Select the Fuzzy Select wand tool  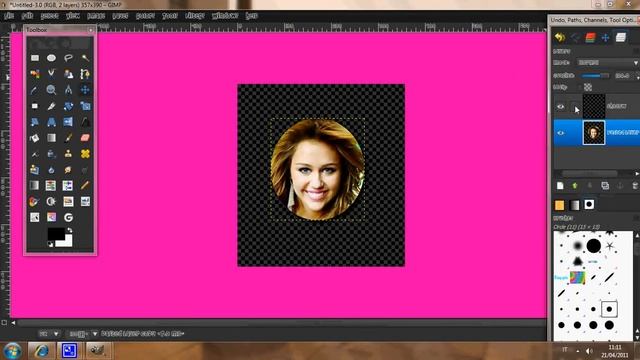pyautogui.click(x=85, y=58)
